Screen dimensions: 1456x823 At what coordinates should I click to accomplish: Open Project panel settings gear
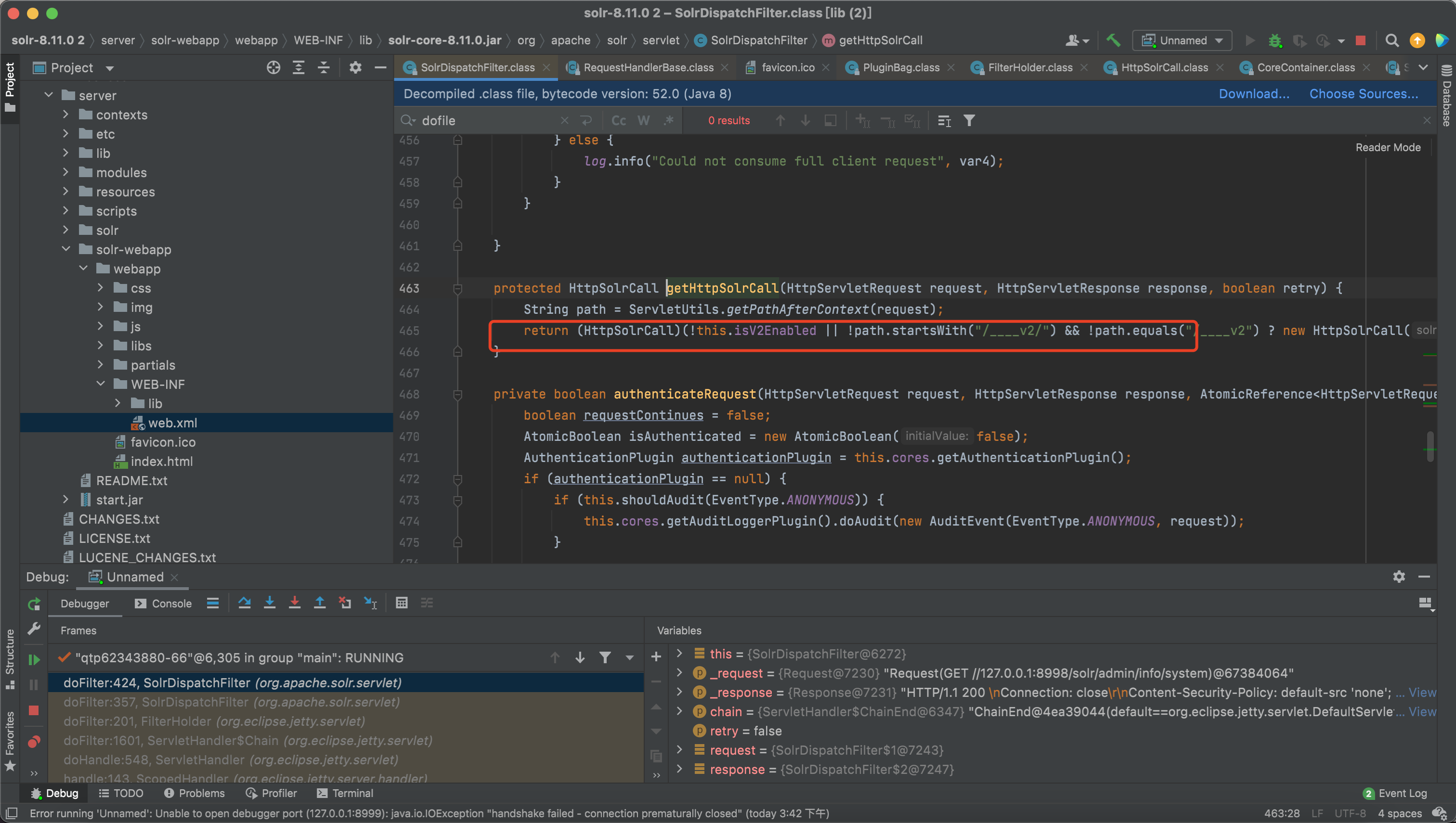tap(355, 68)
